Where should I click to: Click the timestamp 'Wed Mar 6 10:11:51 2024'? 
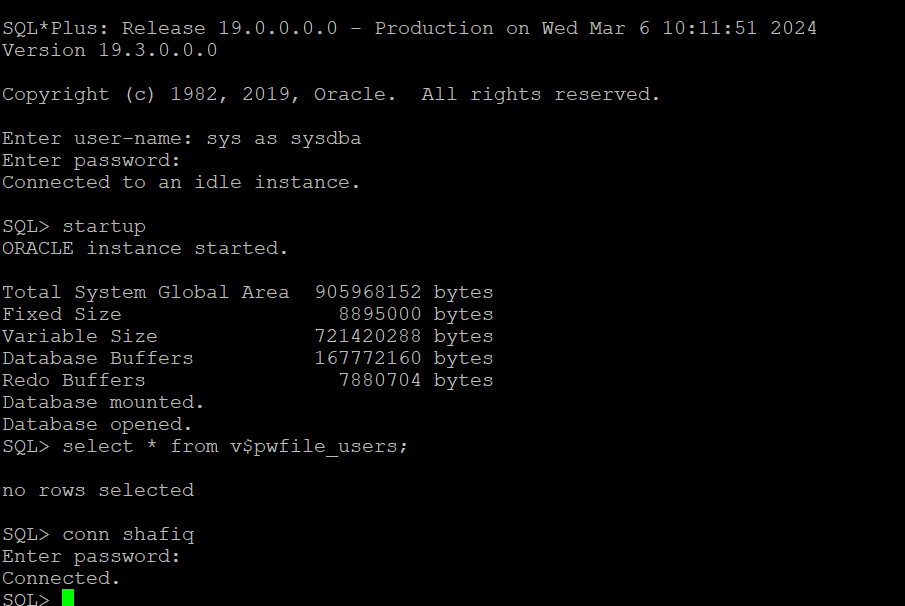point(679,28)
